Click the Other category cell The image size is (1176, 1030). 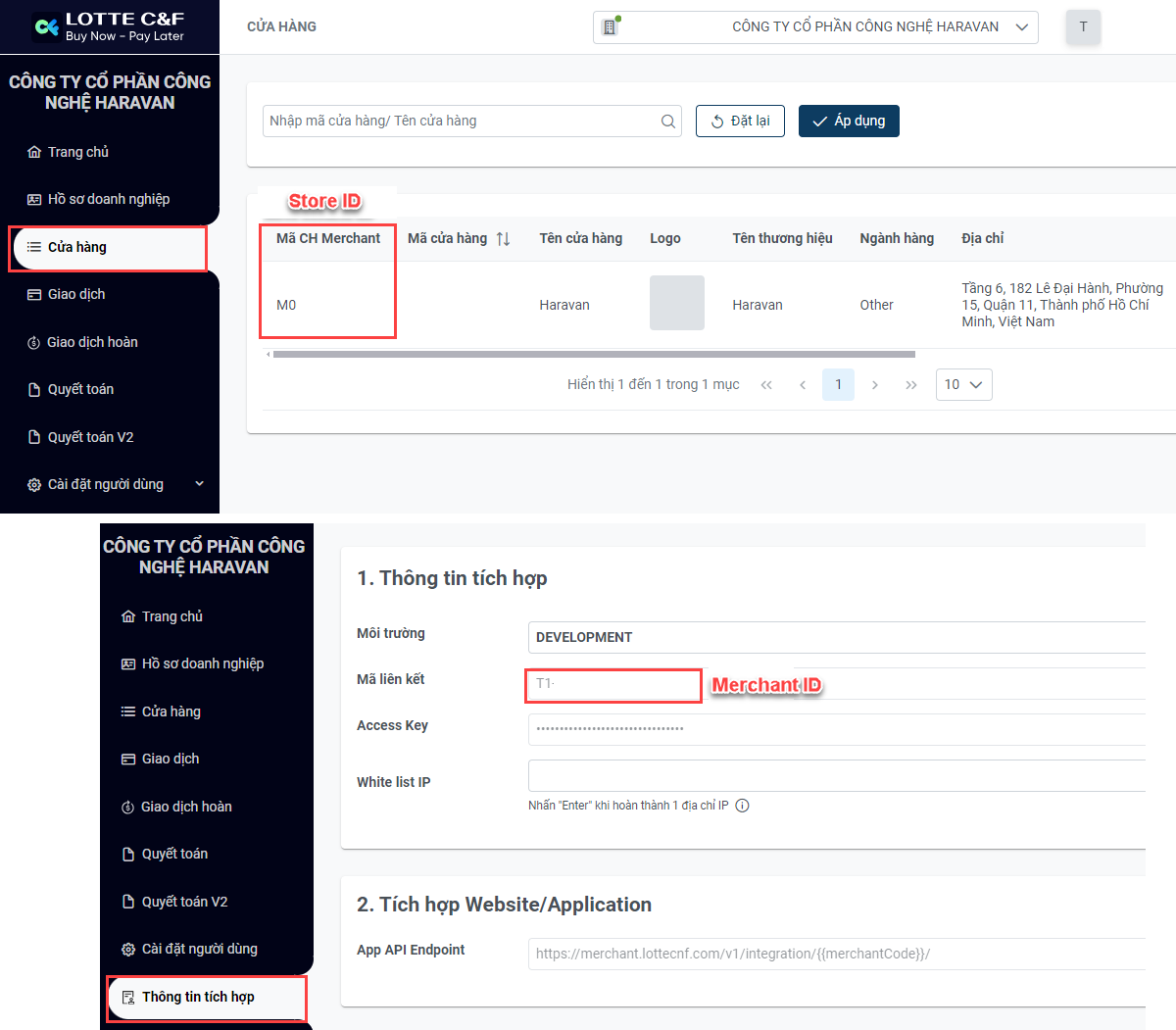click(x=876, y=305)
